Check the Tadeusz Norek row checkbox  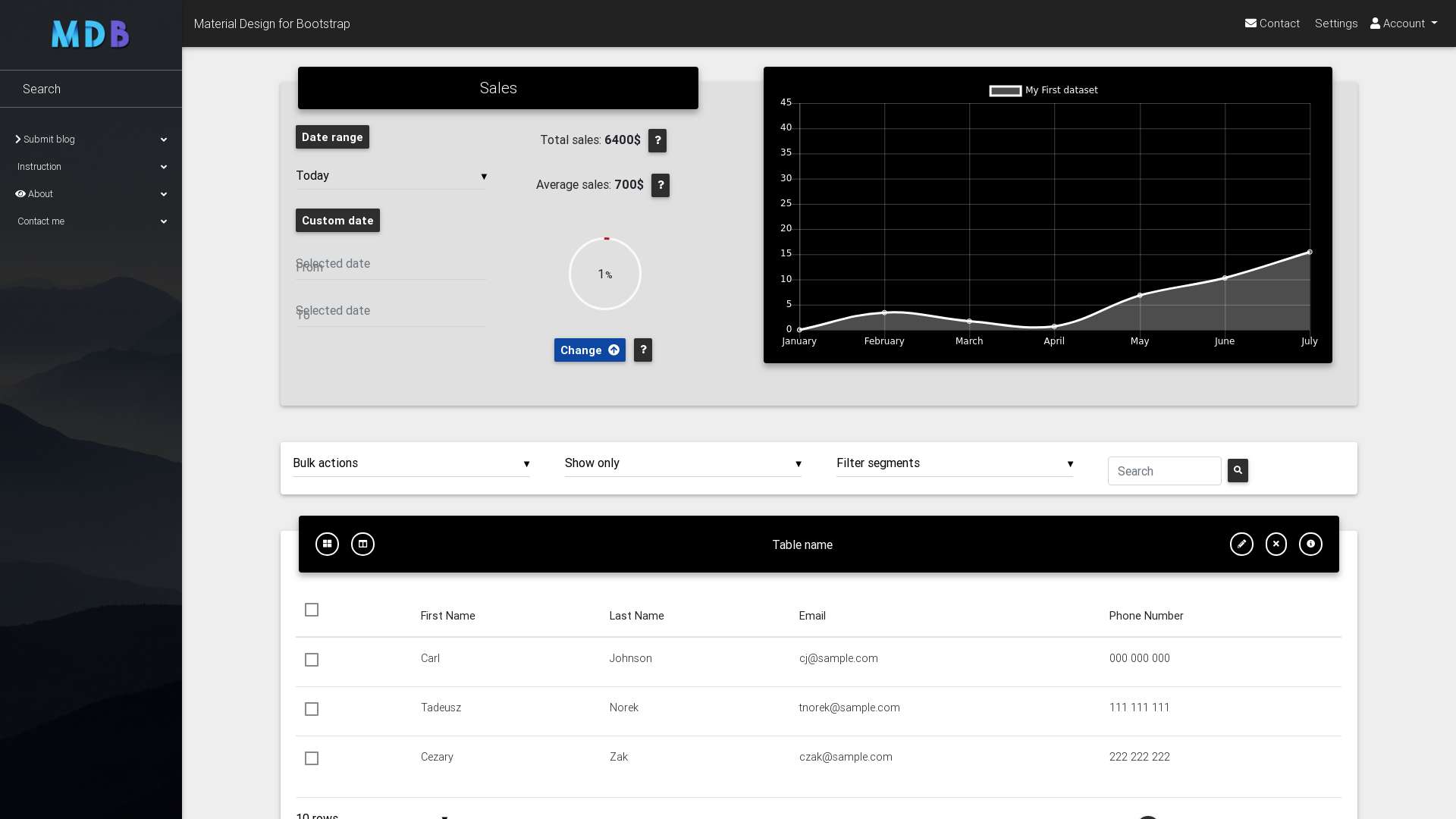coord(312,709)
